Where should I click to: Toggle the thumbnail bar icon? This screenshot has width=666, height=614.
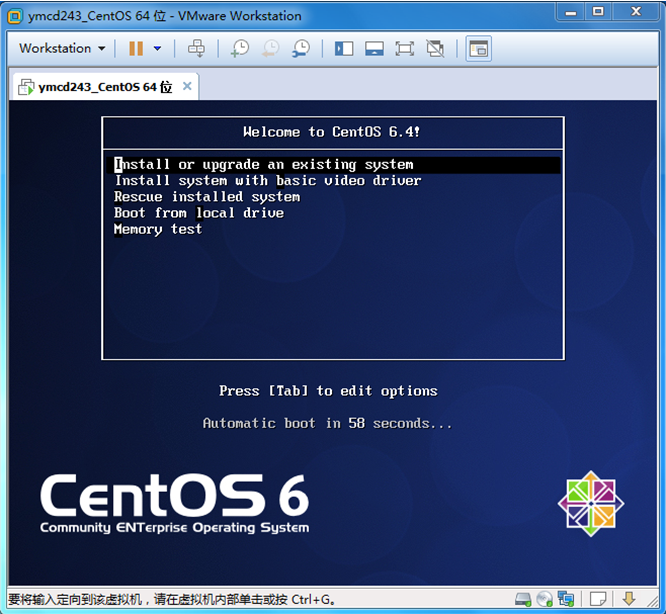coord(374,48)
